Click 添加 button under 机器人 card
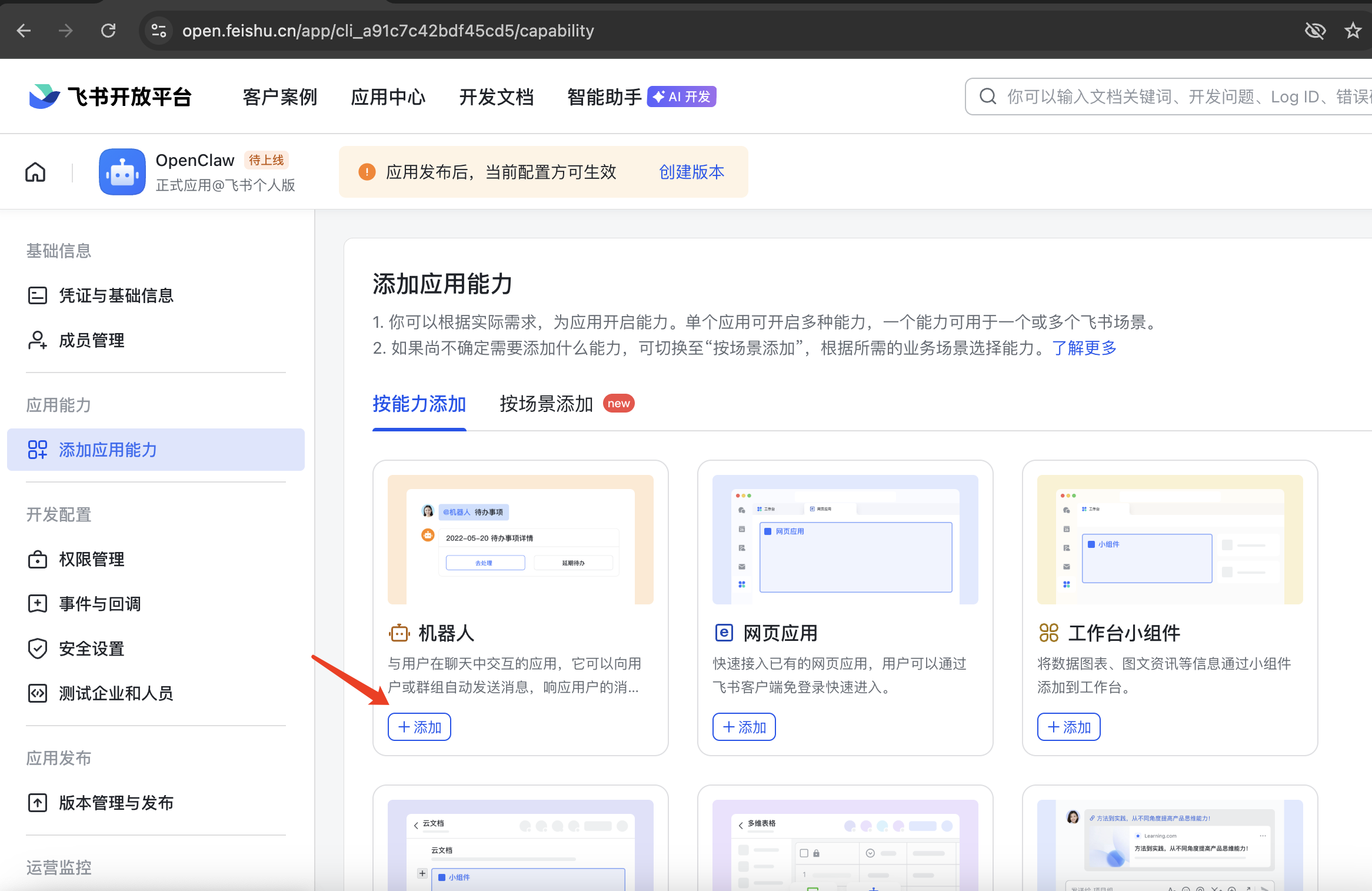Screen dimensions: 1372x891 click(x=419, y=727)
